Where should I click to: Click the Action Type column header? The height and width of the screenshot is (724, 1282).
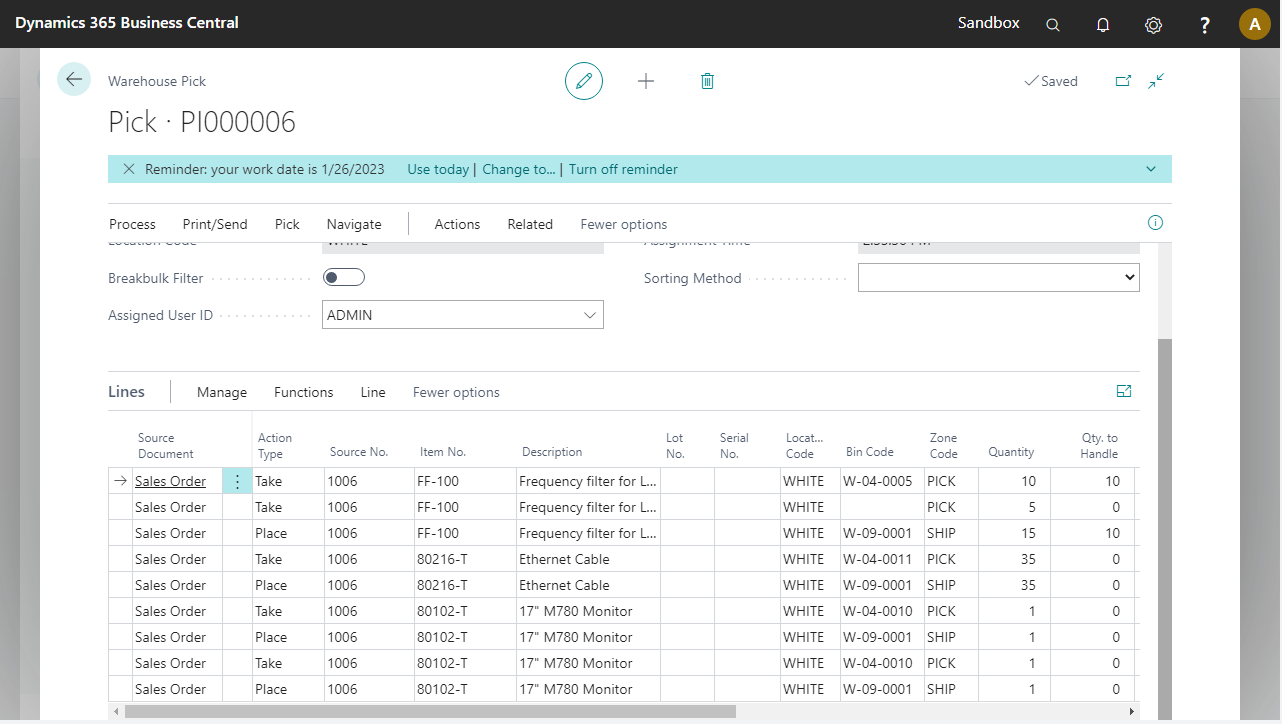pos(275,445)
